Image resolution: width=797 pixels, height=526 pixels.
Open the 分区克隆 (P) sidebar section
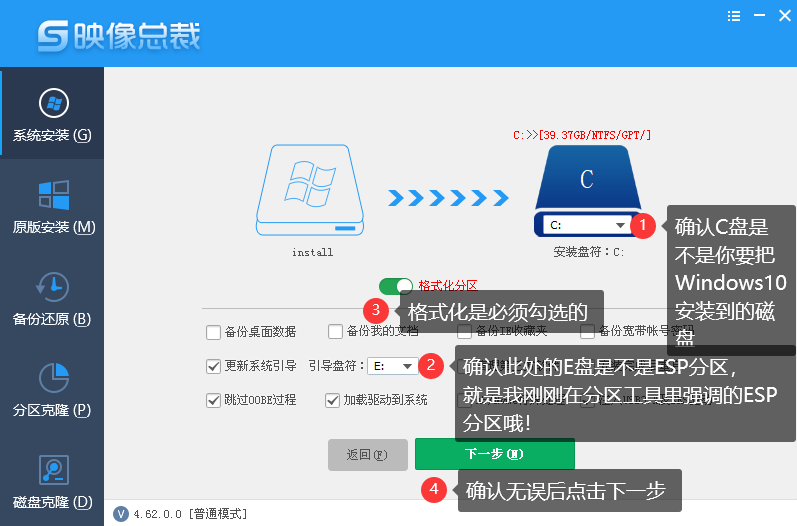click(52, 389)
